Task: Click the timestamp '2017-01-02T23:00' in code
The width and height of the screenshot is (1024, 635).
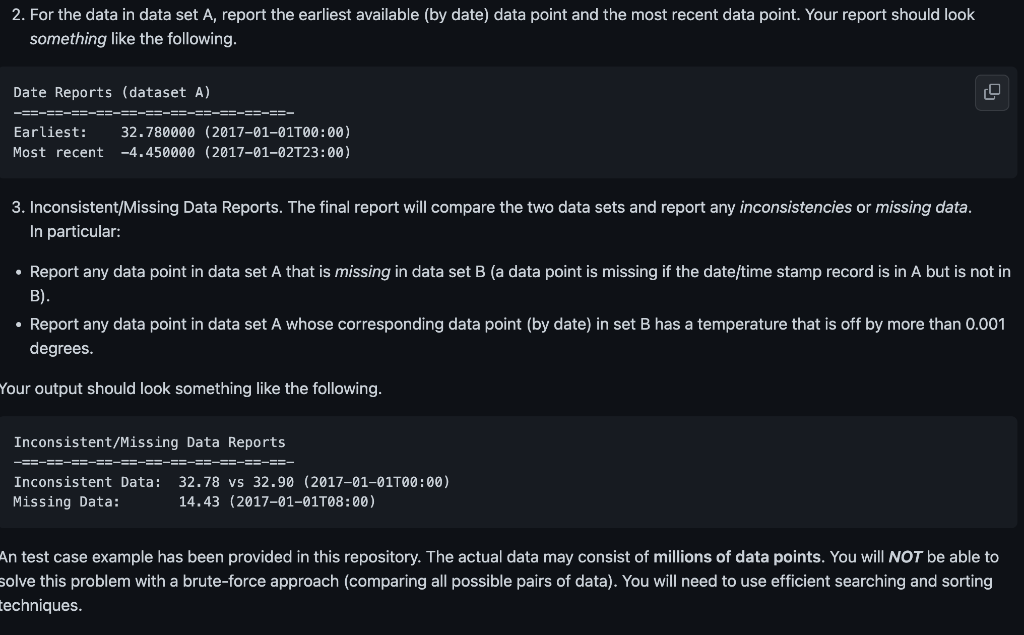Action: coord(278,152)
